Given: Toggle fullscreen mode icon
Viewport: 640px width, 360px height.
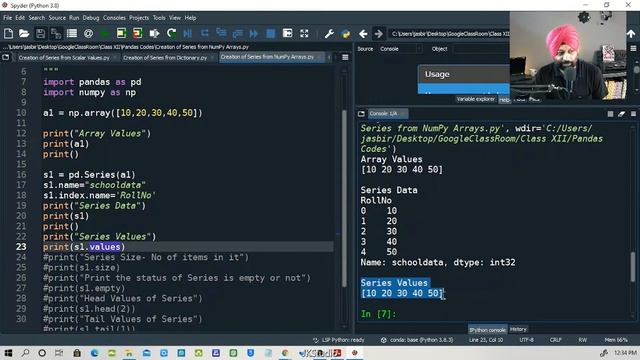Looking at the screenshot, I should click(304, 33).
